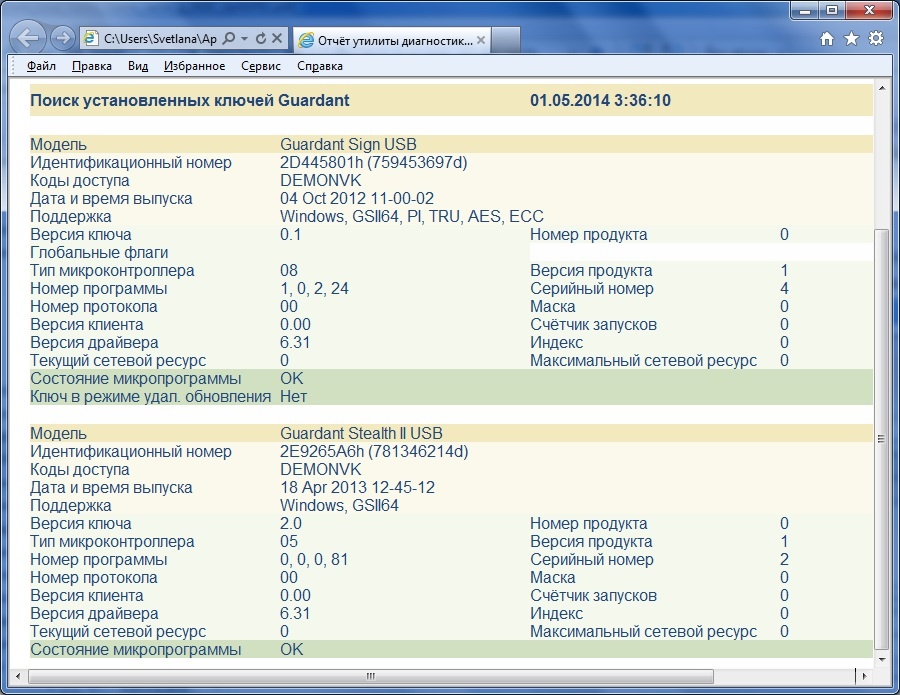Expand the address bar autocomplete dropdown arrow
900x695 pixels.
coord(245,39)
